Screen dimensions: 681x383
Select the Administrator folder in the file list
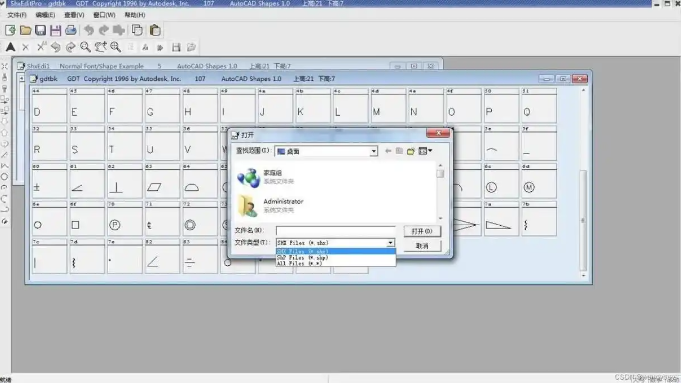271,206
